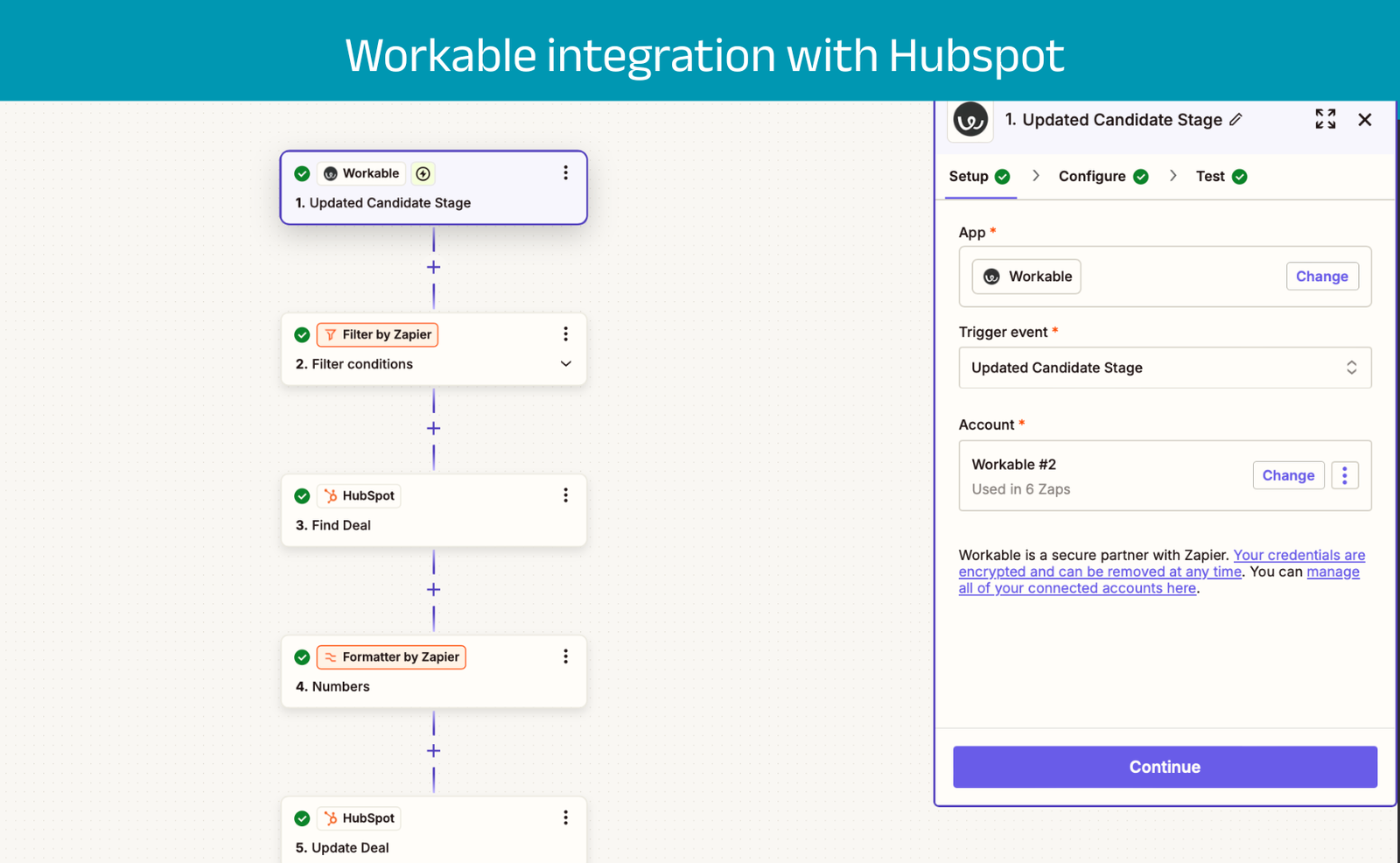Expand the step panel to fullscreen
The width and height of the screenshot is (1400, 863).
[1326, 119]
